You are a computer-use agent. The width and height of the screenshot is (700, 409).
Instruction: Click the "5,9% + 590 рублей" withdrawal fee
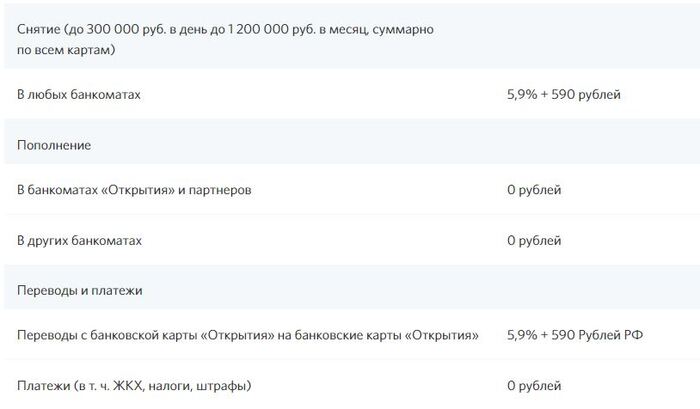(x=564, y=96)
